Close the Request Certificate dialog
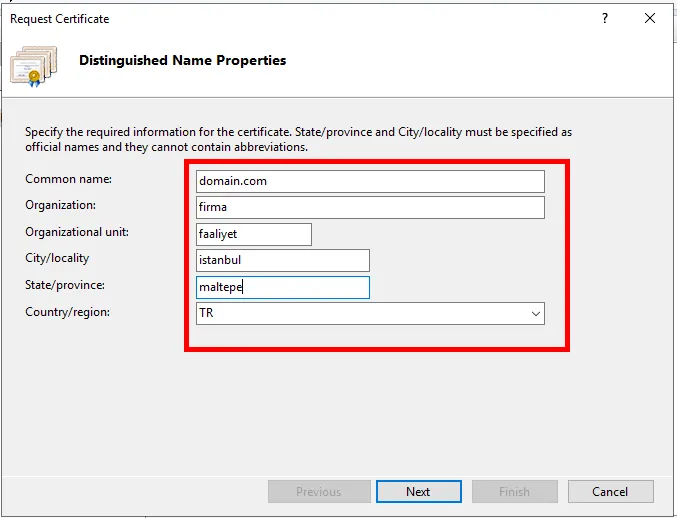Image resolution: width=677 pixels, height=518 pixels. click(x=651, y=19)
